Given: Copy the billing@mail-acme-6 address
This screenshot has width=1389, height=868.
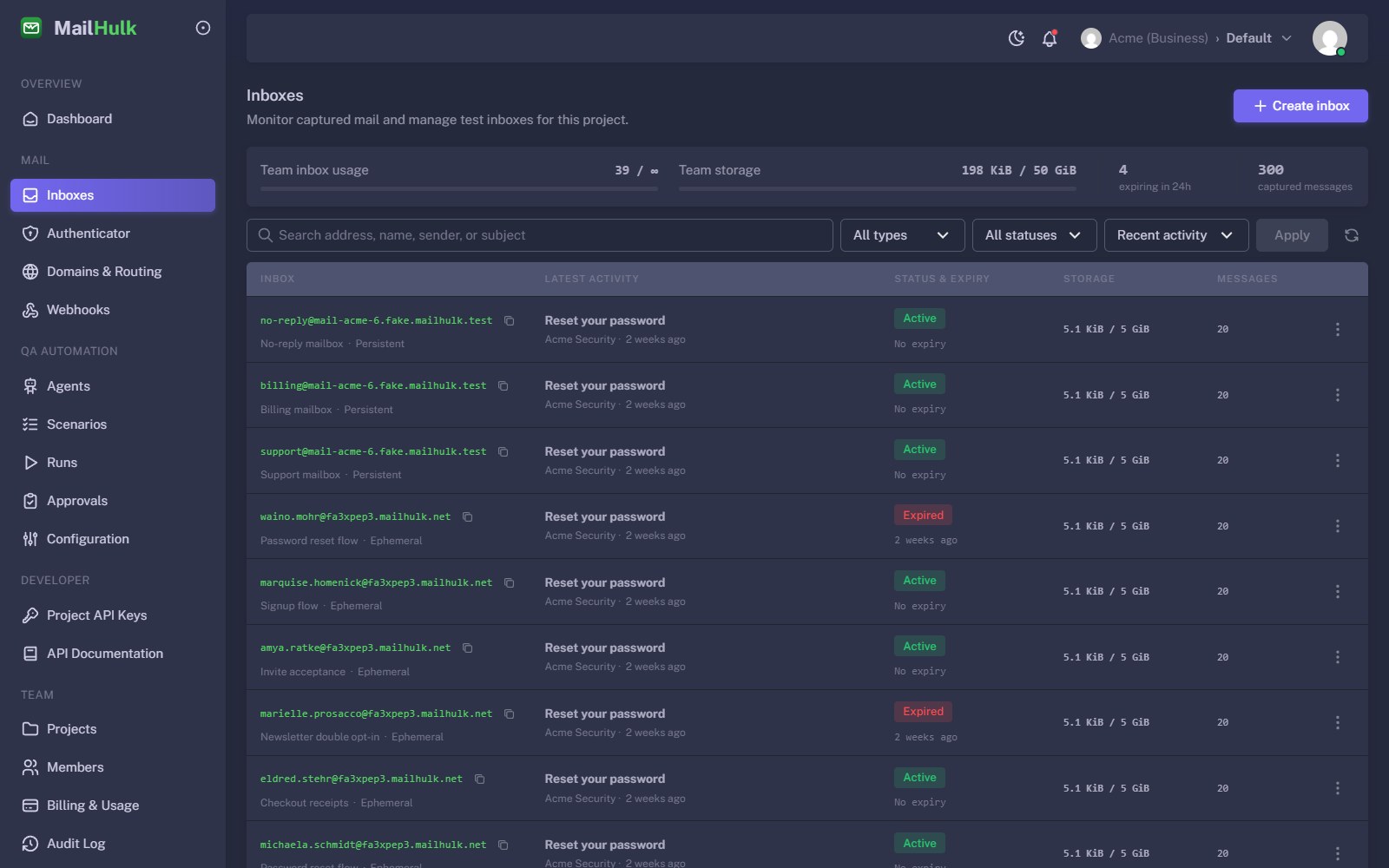Looking at the screenshot, I should (x=504, y=385).
